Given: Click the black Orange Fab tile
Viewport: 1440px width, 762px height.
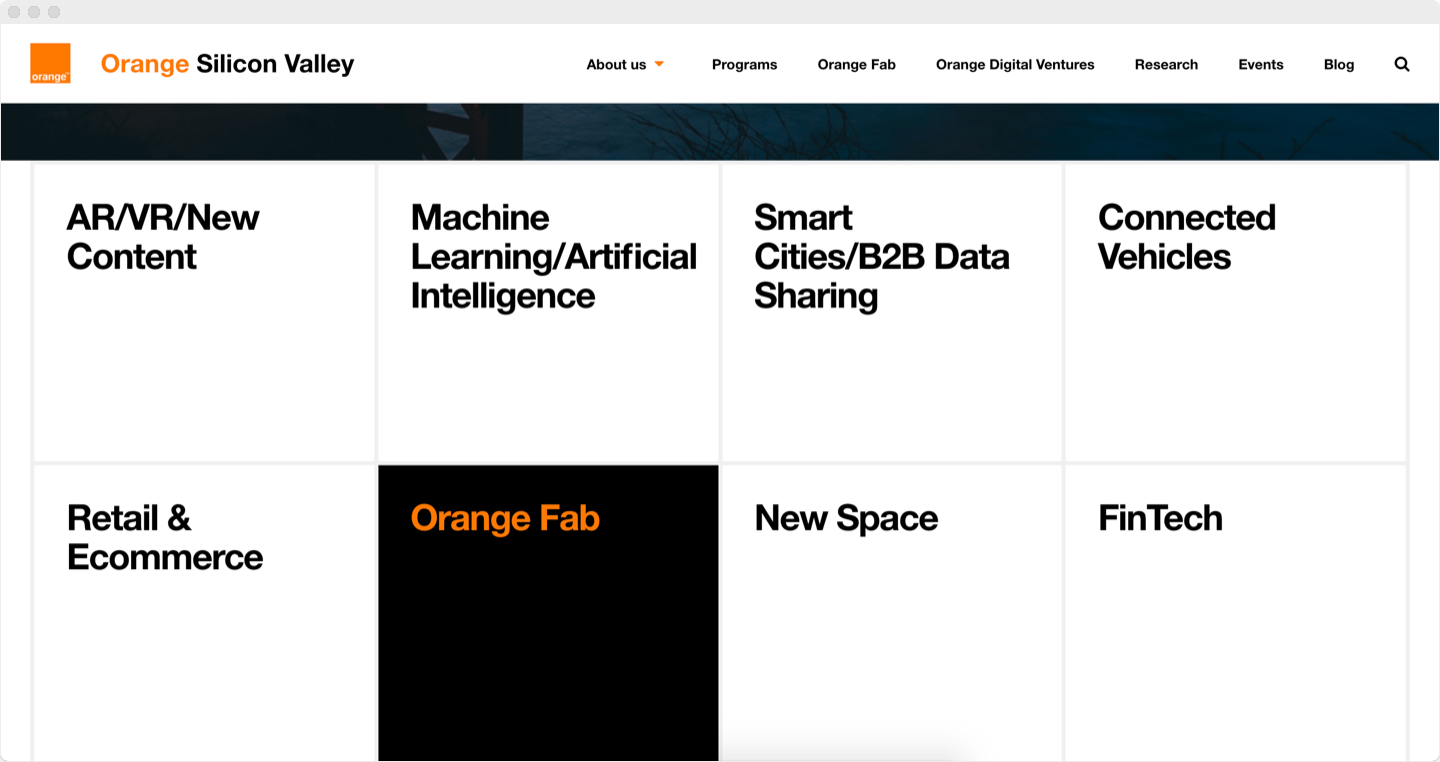Looking at the screenshot, I should pos(548,613).
